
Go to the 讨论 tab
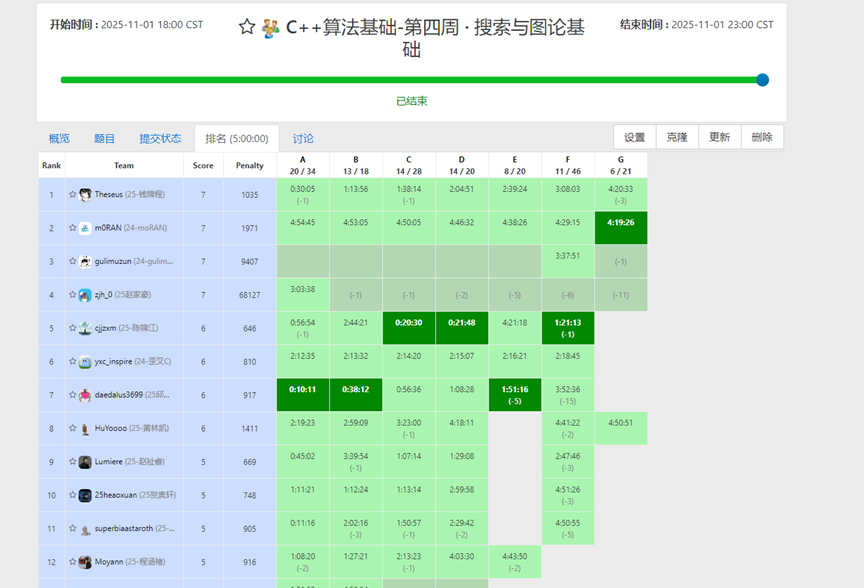click(x=303, y=138)
